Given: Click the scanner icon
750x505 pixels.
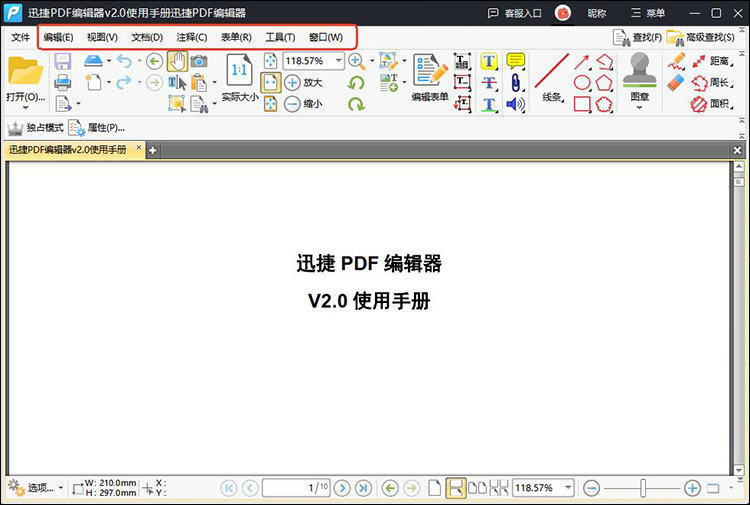Looking at the screenshot, I should [93, 61].
